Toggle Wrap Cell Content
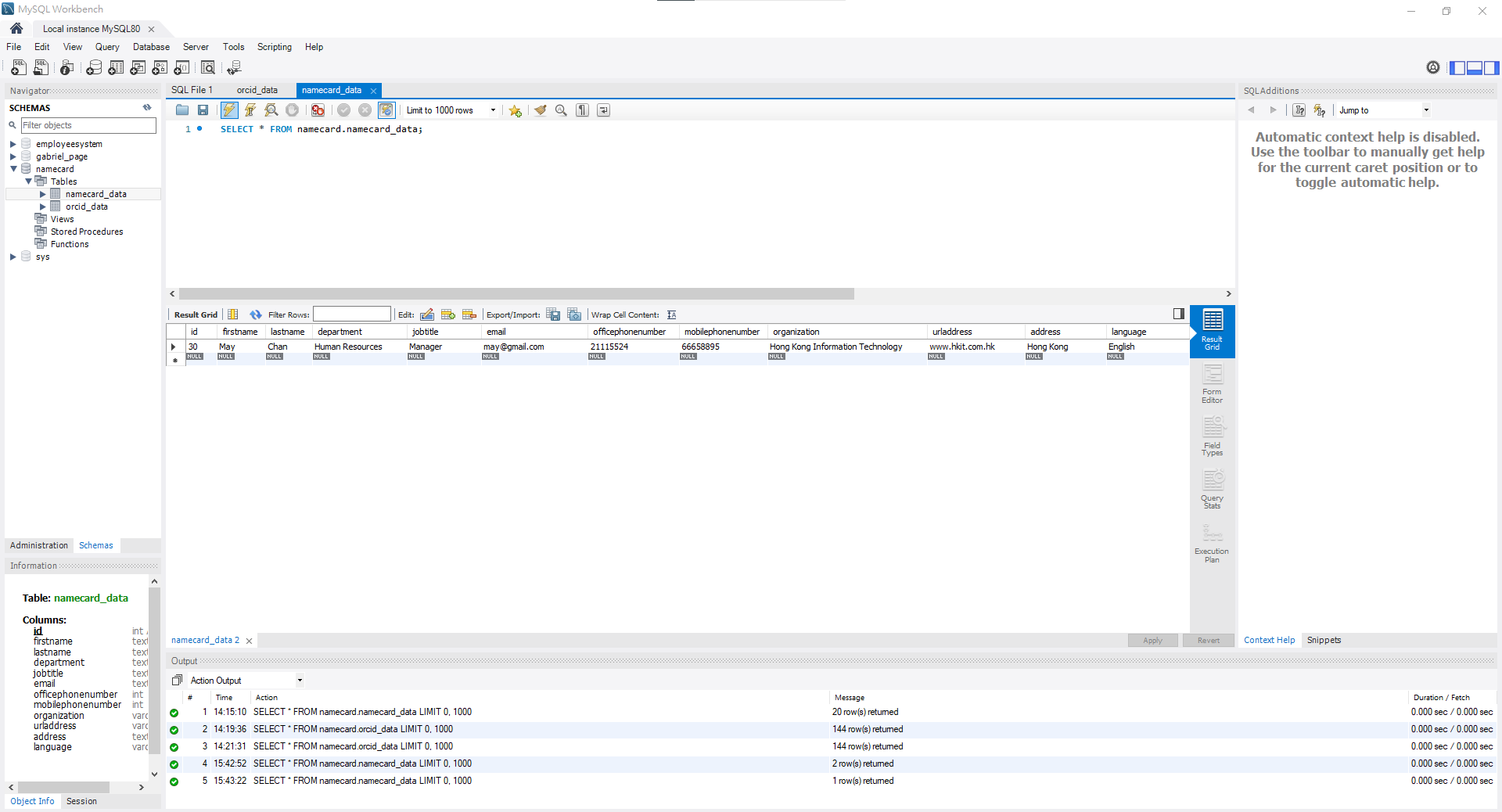 pos(671,314)
